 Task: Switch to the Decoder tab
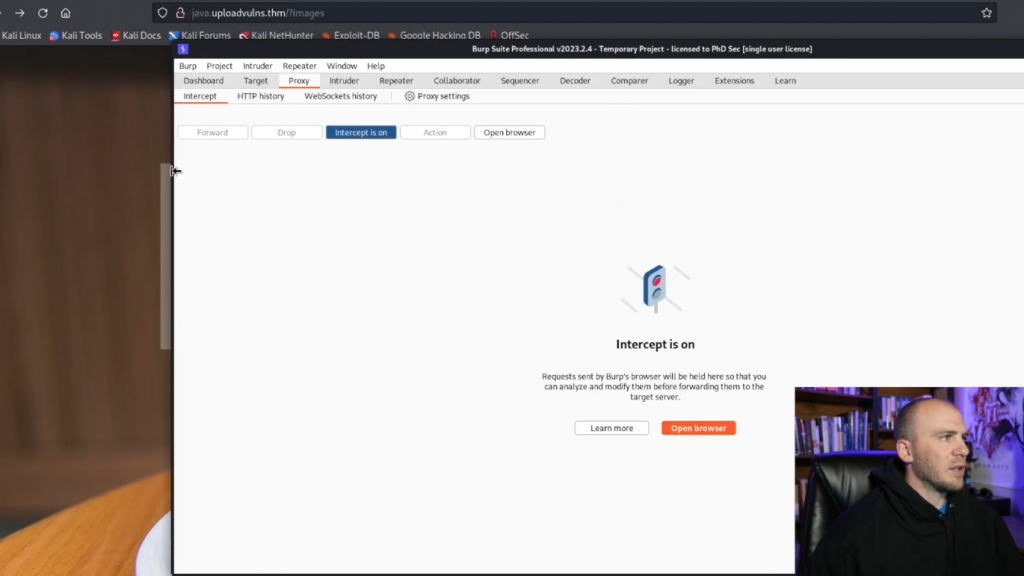tap(575, 81)
